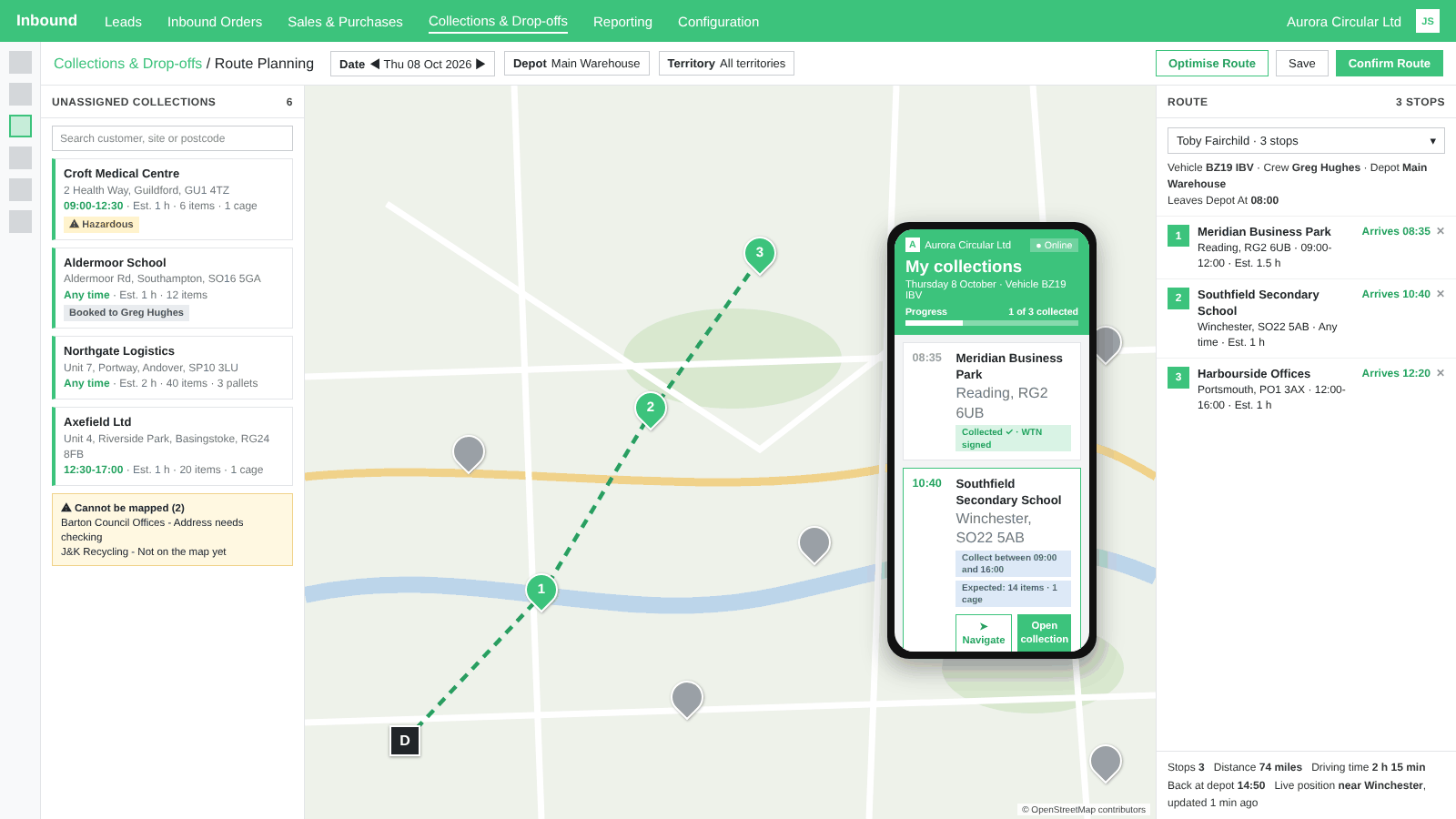Open the Inbound Orders menu
1456x819 pixels.
pyautogui.click(x=215, y=22)
